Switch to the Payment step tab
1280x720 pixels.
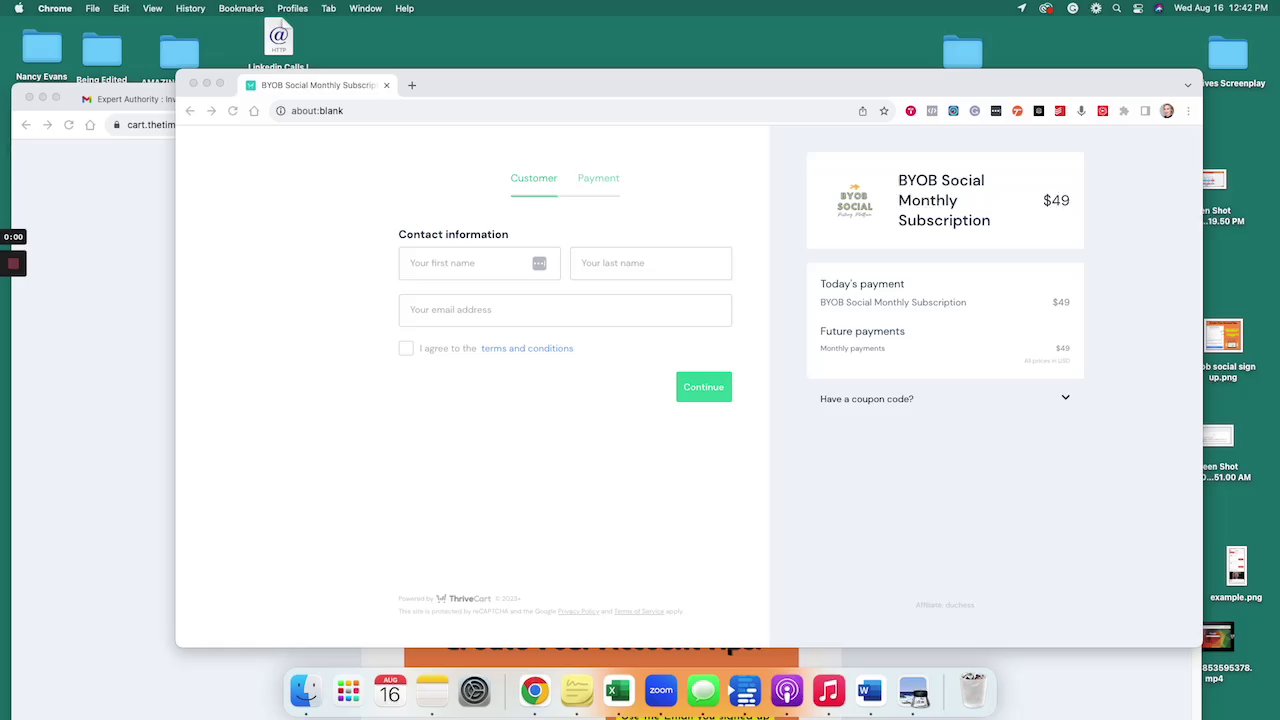click(598, 178)
